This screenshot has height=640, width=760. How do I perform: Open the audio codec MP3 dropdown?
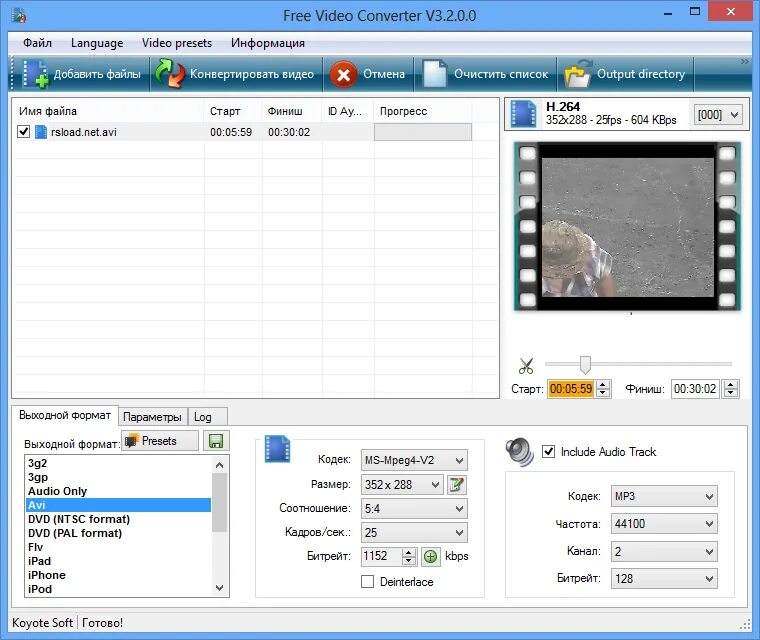coord(664,496)
